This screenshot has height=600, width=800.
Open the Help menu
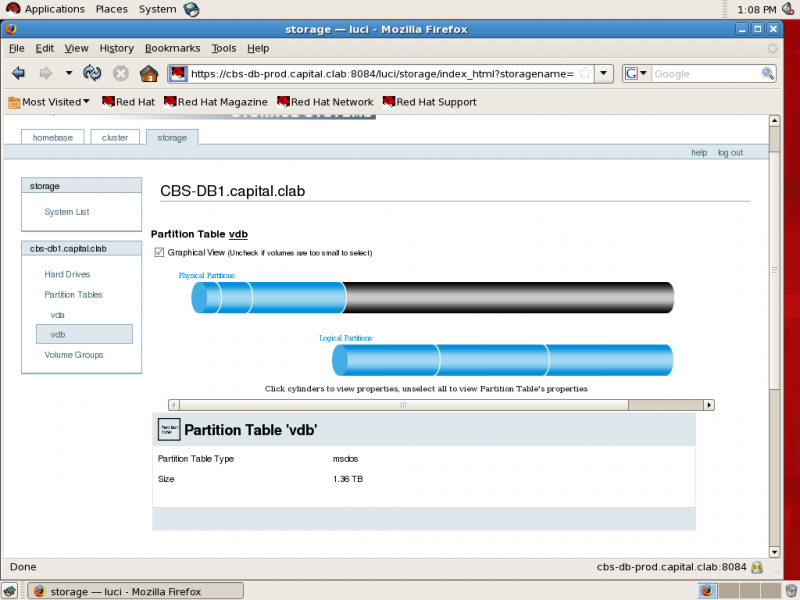click(x=258, y=48)
